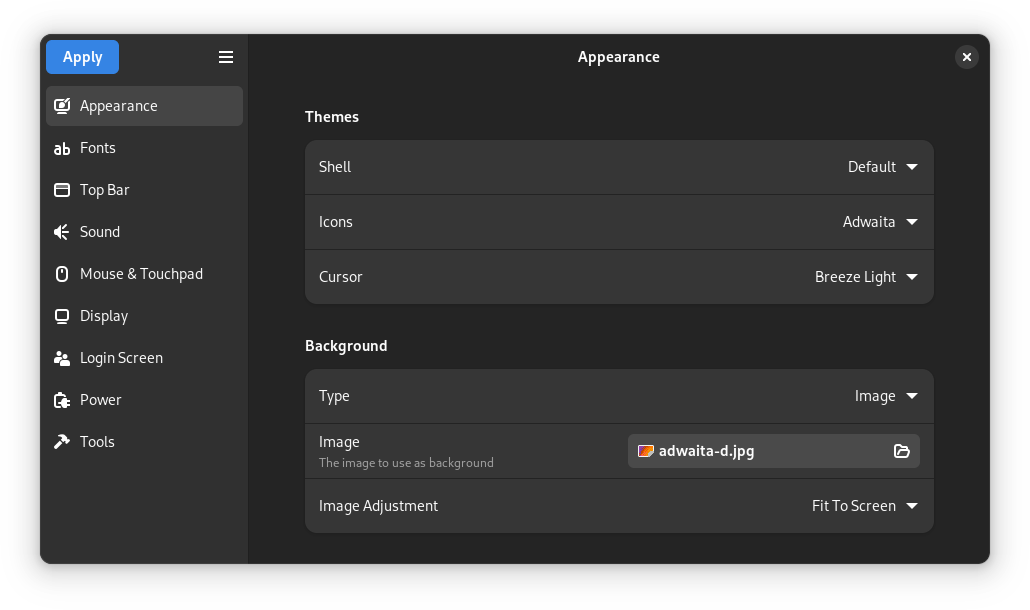Close the settings window
The width and height of the screenshot is (1030, 610).
point(966,57)
